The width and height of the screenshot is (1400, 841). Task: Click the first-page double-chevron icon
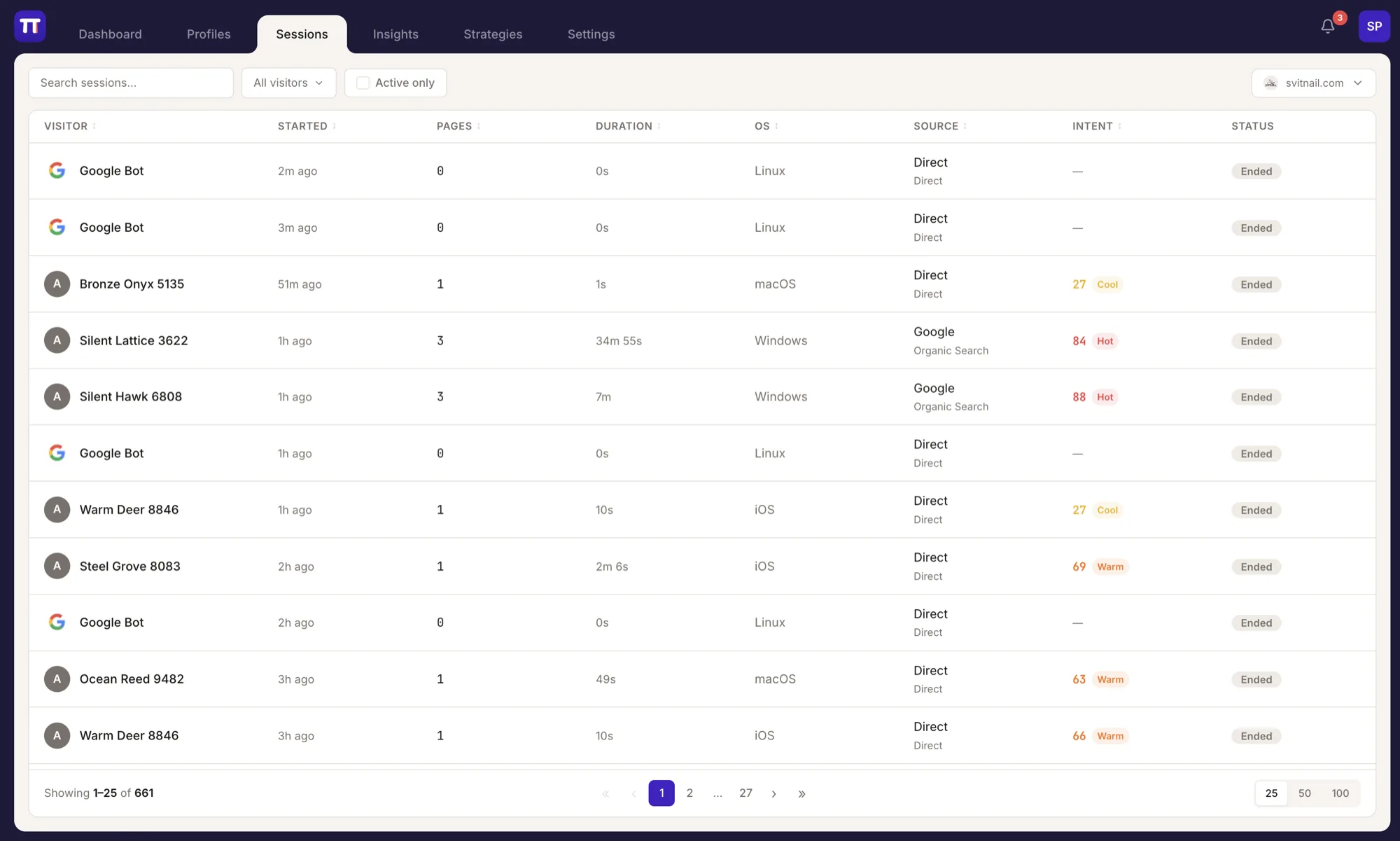[605, 793]
